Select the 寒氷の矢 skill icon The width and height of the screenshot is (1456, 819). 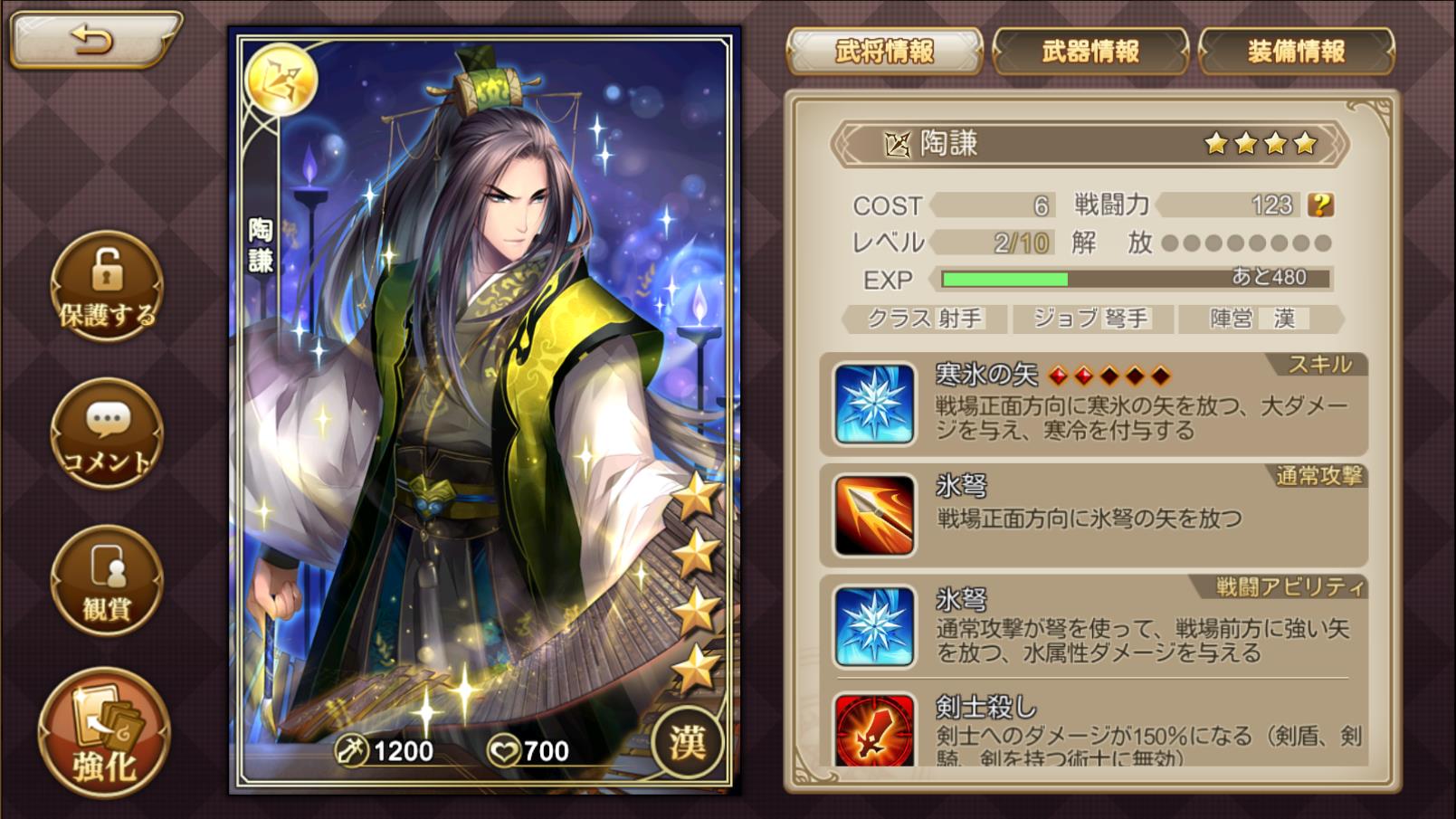tap(873, 403)
